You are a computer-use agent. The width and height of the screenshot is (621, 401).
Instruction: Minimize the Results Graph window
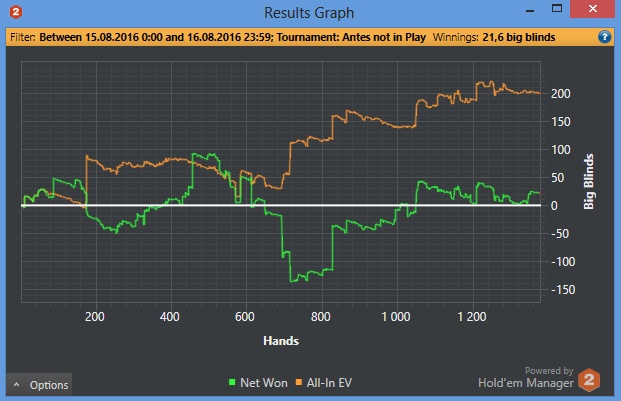530,10
